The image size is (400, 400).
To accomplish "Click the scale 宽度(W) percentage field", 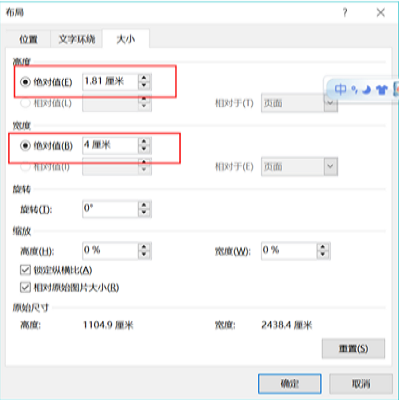I will [289, 251].
